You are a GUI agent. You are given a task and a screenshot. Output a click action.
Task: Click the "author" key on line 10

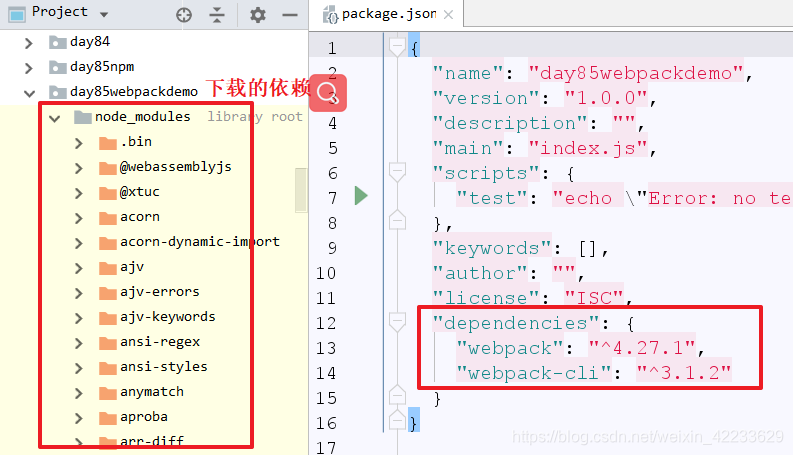tap(480, 273)
